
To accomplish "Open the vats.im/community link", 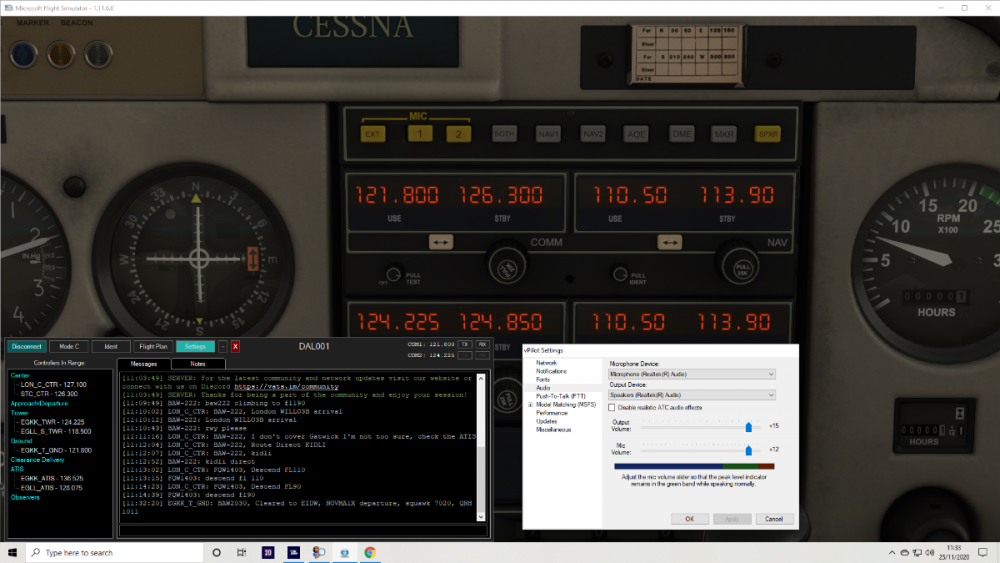I will (286, 386).
